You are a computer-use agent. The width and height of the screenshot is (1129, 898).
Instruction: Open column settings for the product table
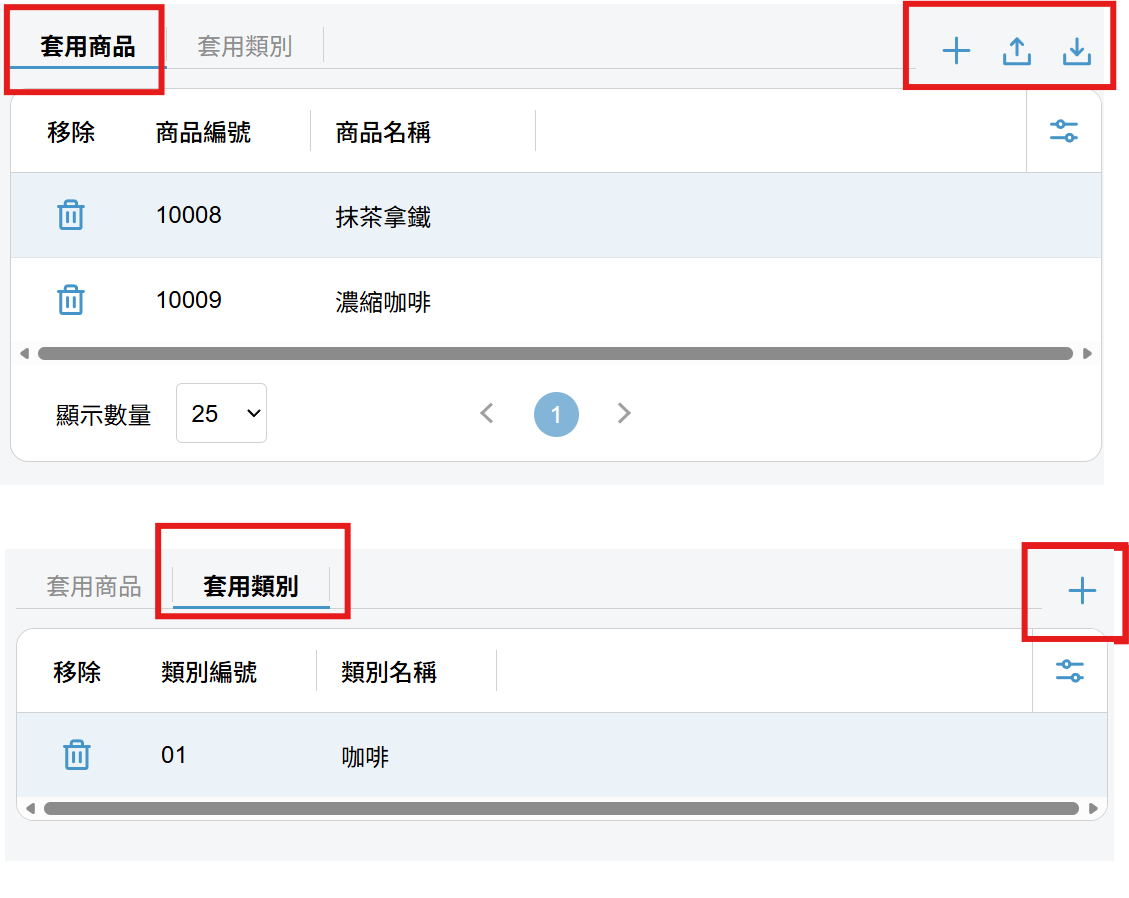[x=1063, y=131]
